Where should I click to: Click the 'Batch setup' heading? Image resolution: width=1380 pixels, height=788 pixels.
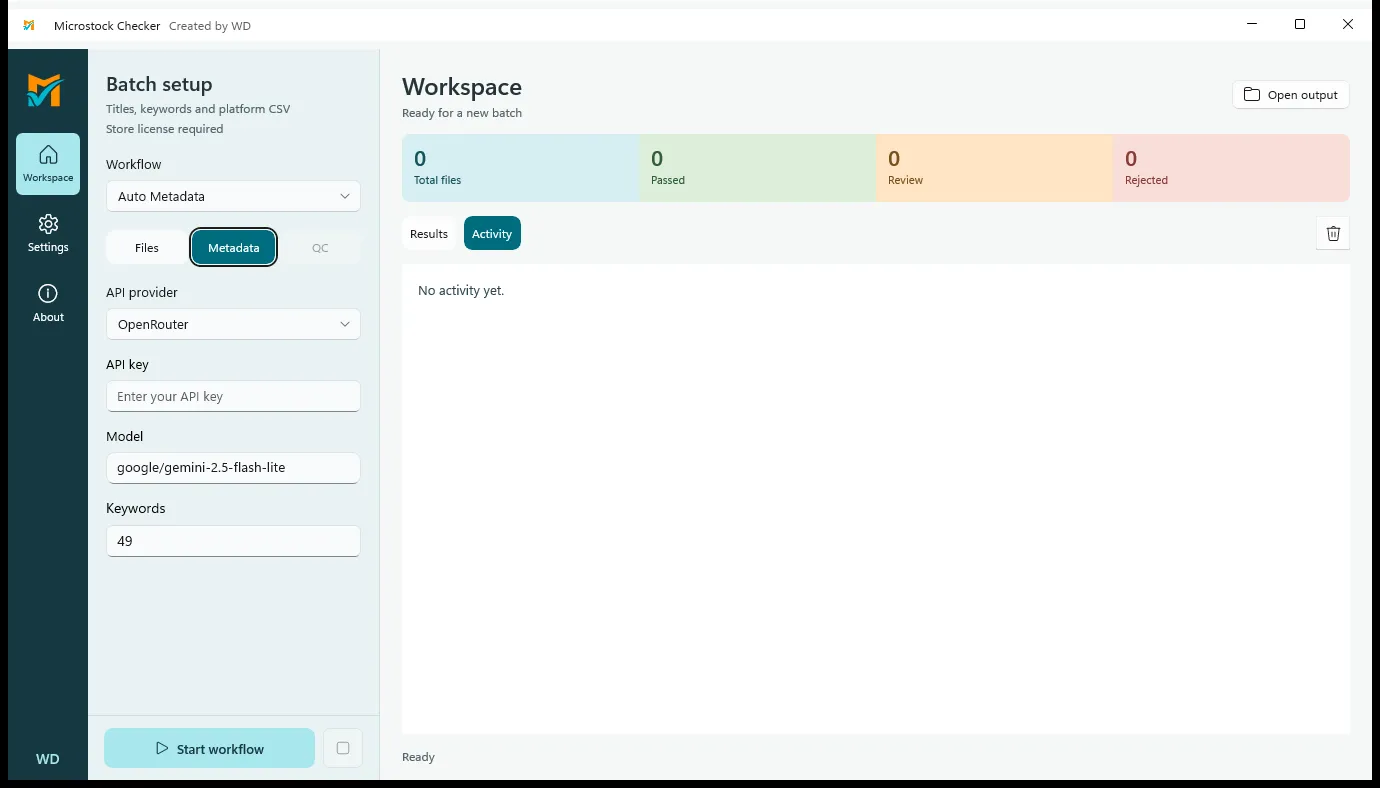click(159, 85)
